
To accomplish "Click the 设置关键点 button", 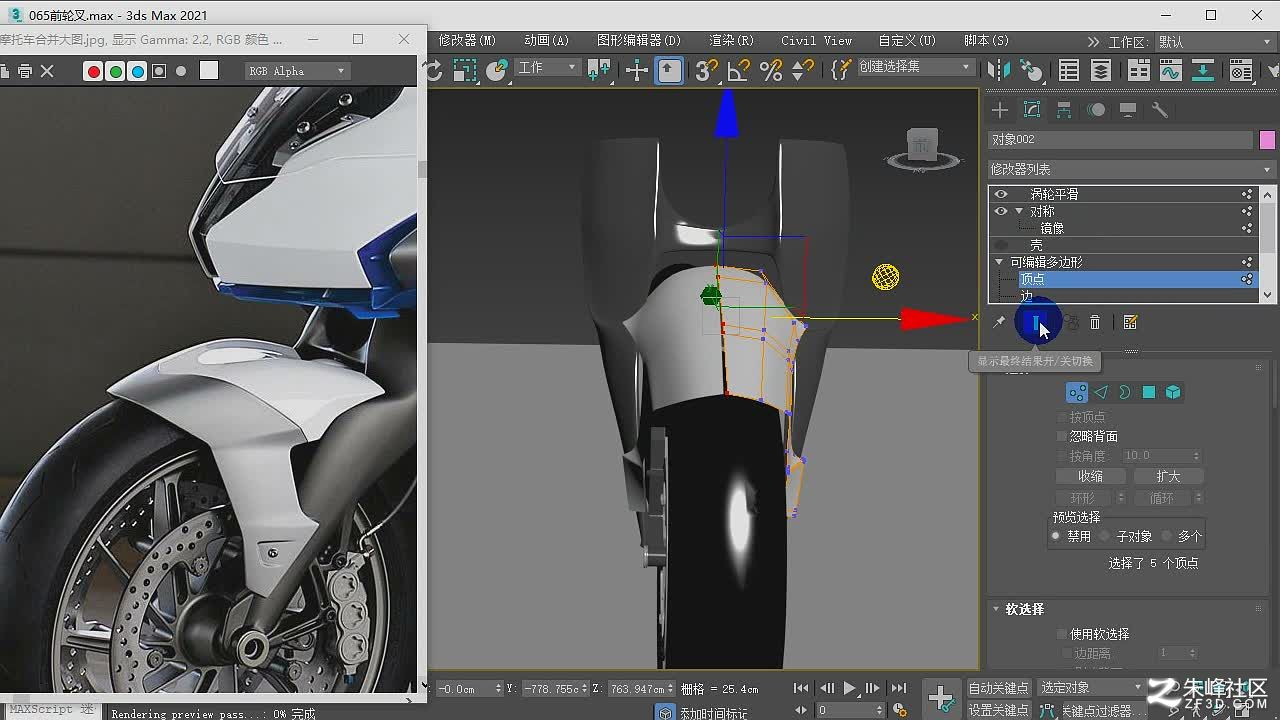I will [x=998, y=710].
